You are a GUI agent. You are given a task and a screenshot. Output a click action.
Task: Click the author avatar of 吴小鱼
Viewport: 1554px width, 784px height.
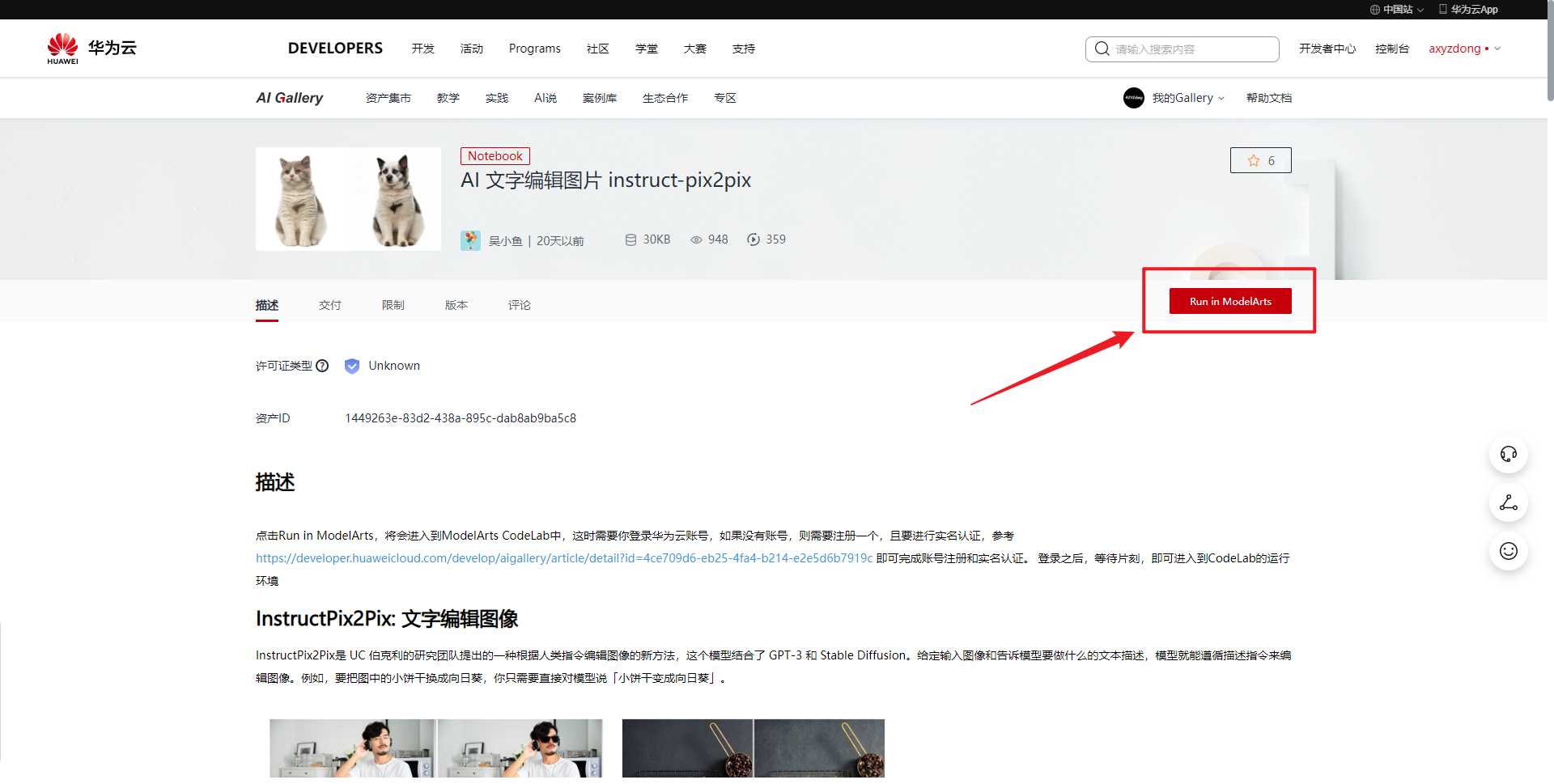tap(470, 240)
